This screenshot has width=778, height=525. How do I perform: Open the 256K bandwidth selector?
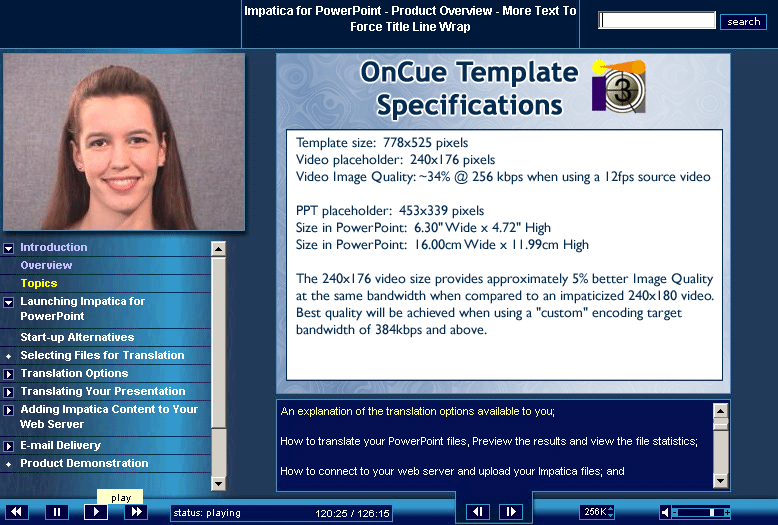pos(598,512)
